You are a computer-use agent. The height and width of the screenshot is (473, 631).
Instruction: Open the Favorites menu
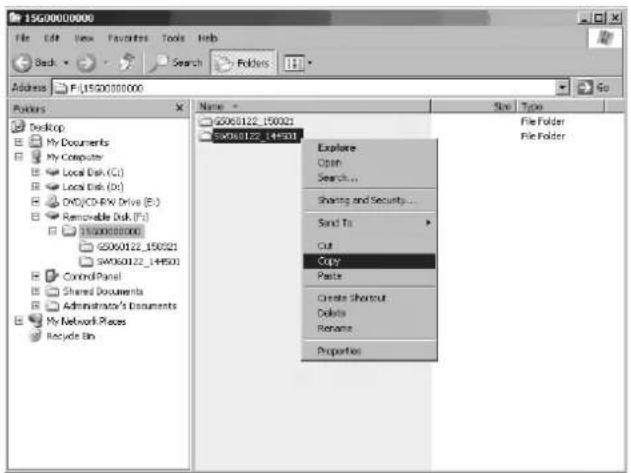[x=128, y=38]
